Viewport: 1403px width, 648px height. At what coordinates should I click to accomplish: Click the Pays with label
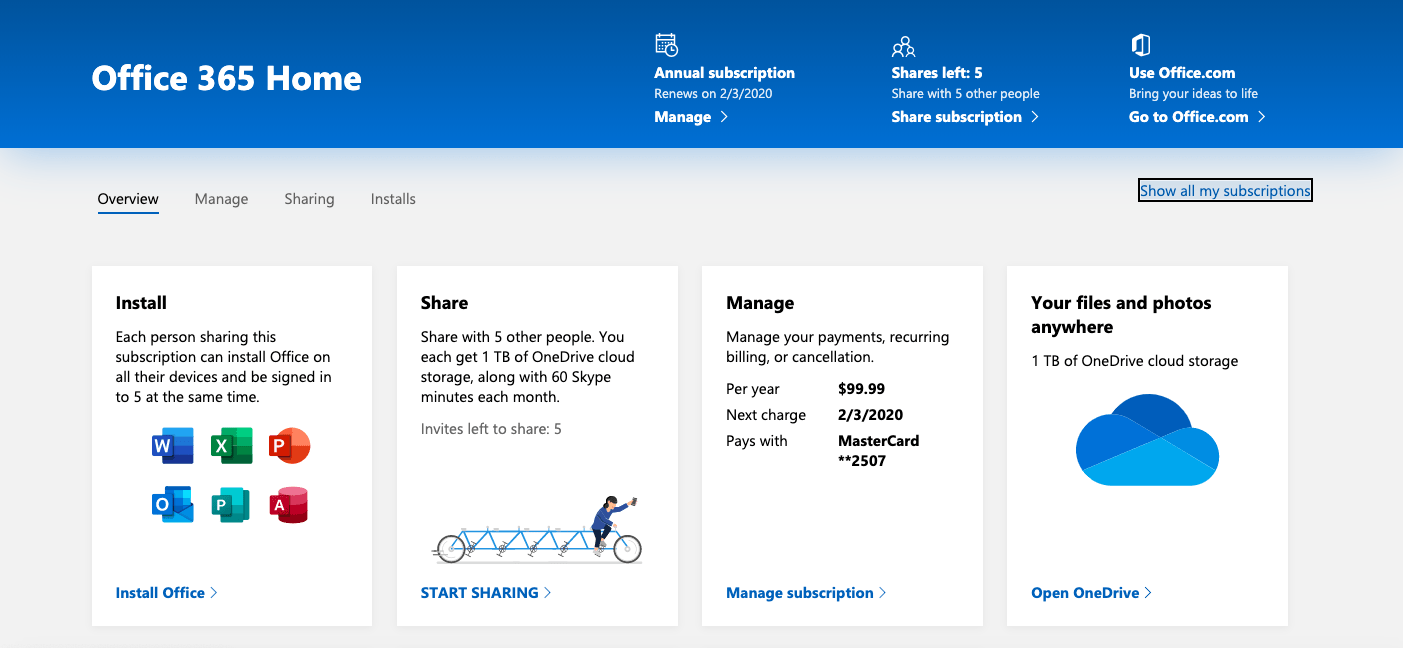pyautogui.click(x=757, y=441)
